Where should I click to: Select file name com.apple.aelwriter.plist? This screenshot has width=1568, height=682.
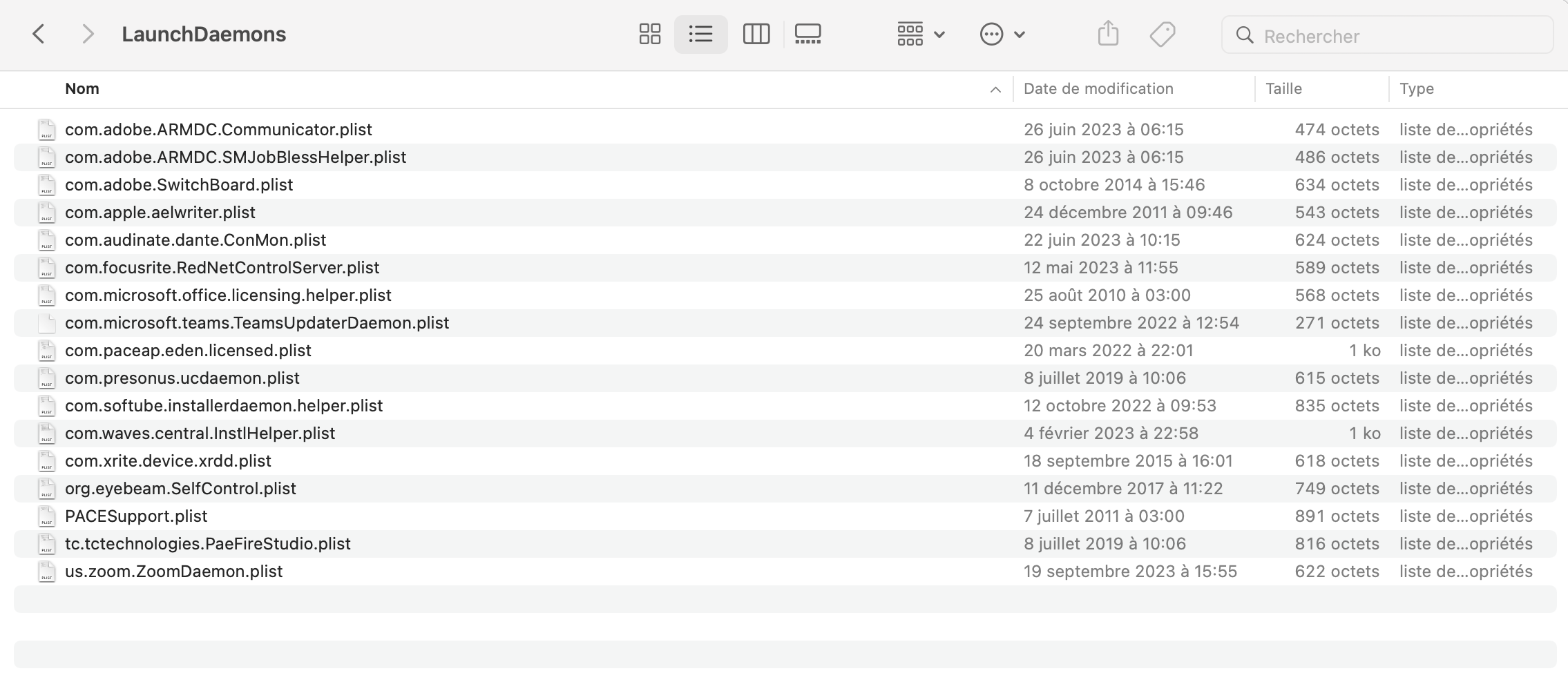(x=160, y=212)
